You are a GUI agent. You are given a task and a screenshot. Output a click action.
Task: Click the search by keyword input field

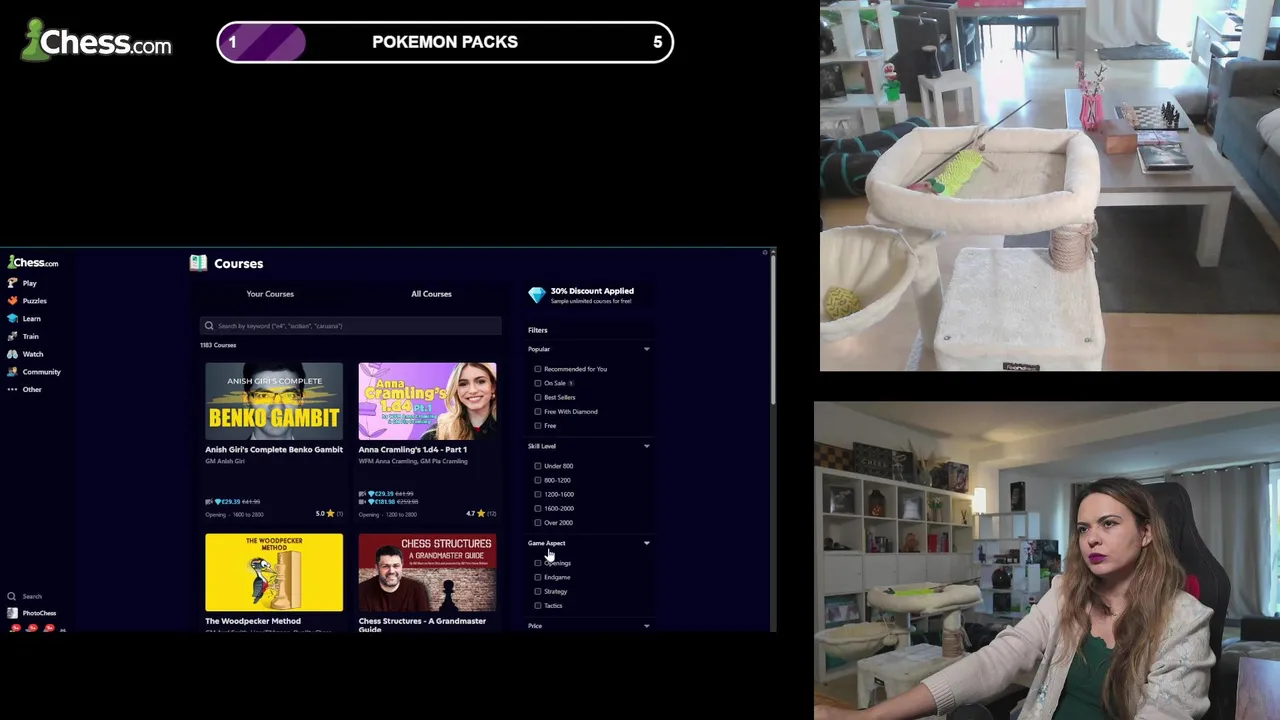[351, 326]
